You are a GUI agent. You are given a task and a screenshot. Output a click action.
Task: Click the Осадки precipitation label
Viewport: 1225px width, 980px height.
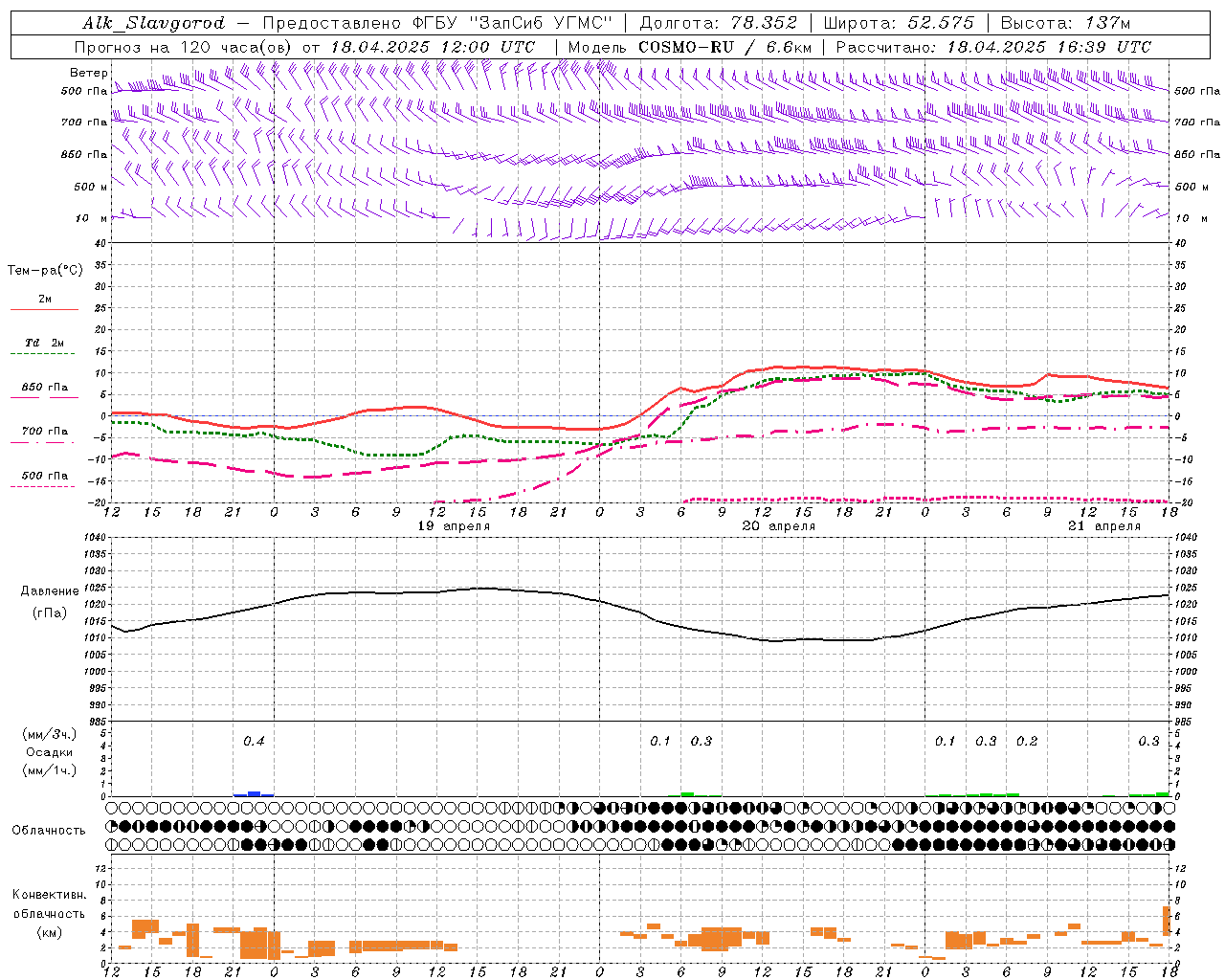tap(49, 752)
